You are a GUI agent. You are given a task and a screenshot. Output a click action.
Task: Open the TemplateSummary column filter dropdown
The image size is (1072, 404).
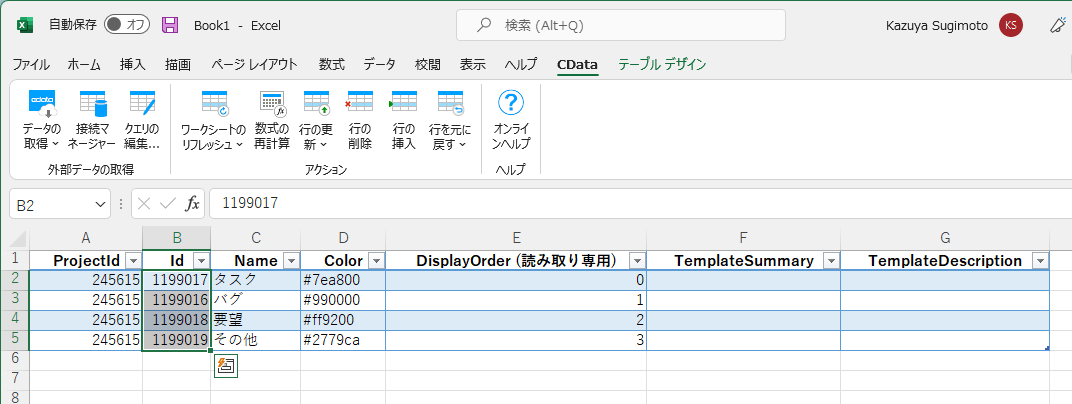831,261
